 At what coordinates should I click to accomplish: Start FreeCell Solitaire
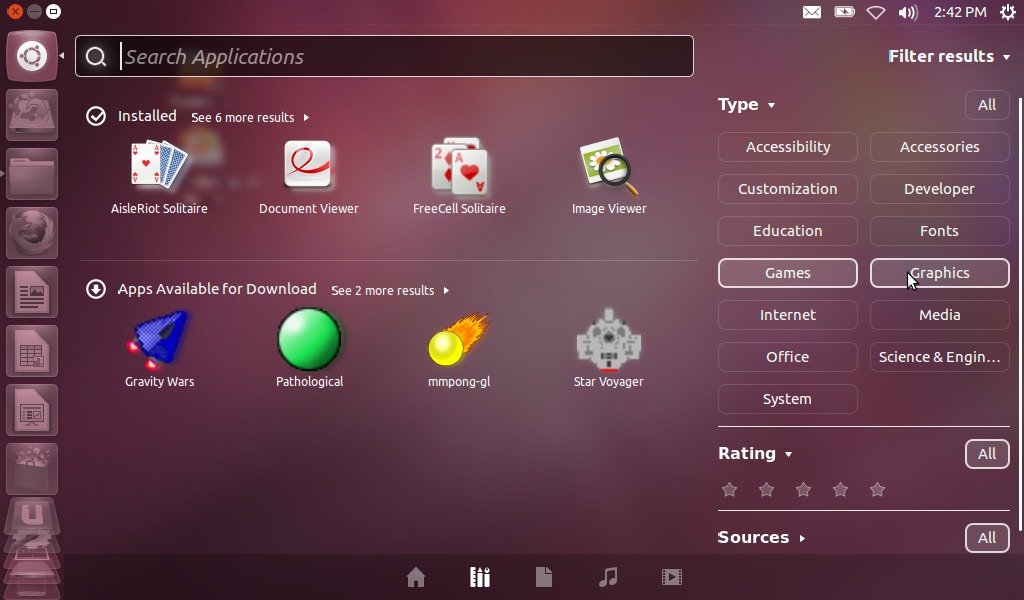pos(458,176)
